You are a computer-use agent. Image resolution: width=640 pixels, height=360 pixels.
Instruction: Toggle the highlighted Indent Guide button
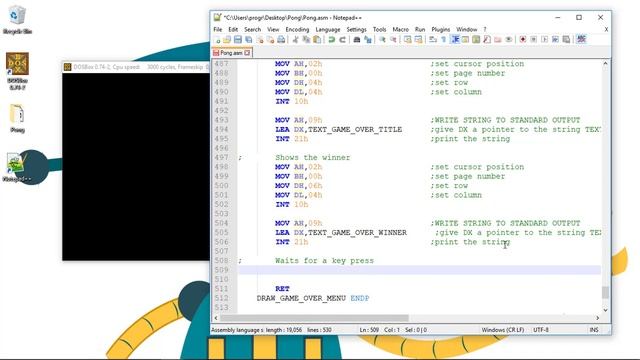click(455, 40)
